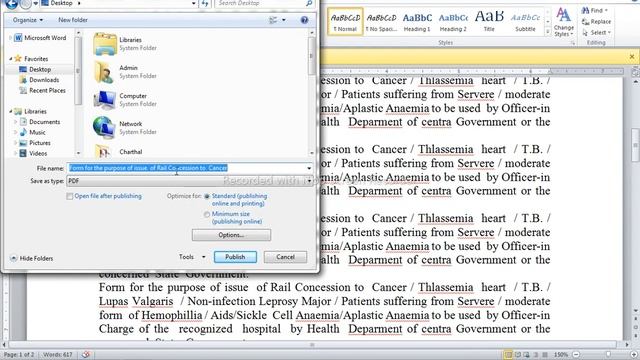
Task: Click the proofing errors icon in status bar
Action: tap(86, 354)
